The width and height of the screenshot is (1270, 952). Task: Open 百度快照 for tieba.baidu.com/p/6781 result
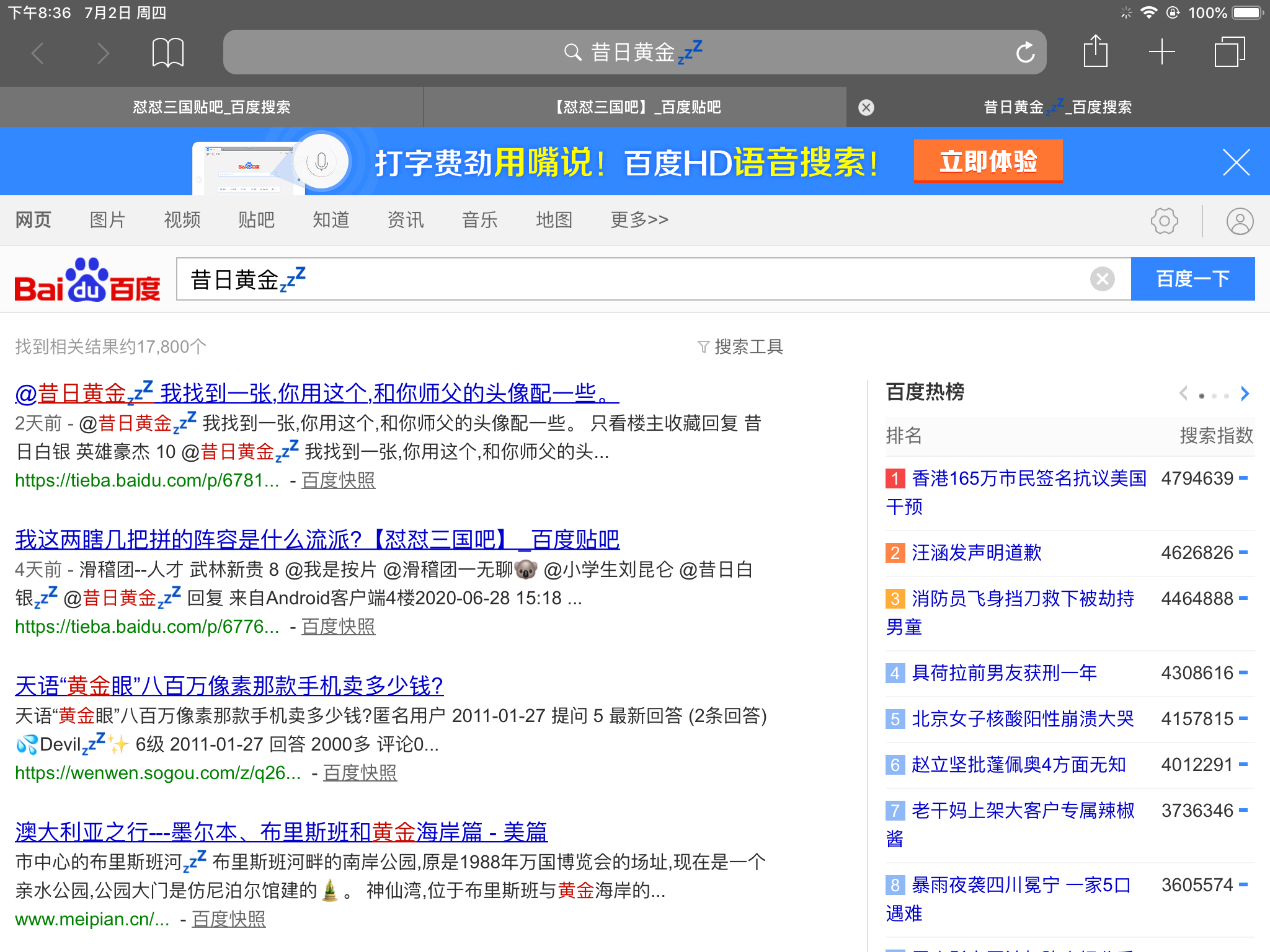[x=338, y=480]
